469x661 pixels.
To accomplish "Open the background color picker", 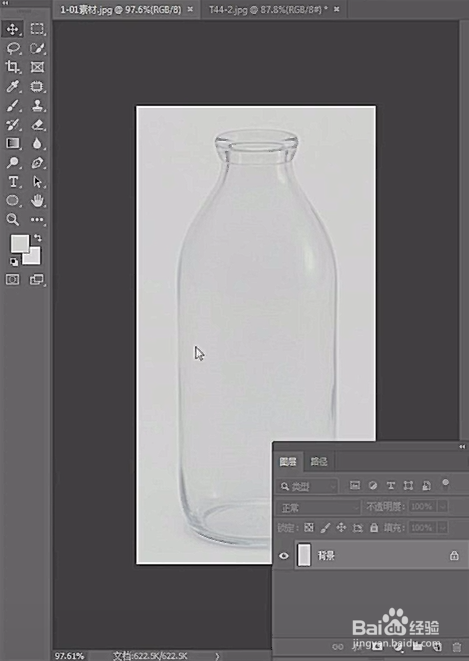I will [x=35, y=258].
